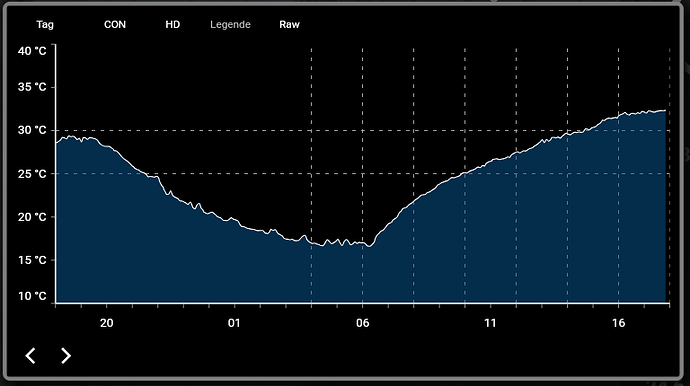Show the Legende of the chart
Viewport: 690px width, 386px height.
pos(230,25)
